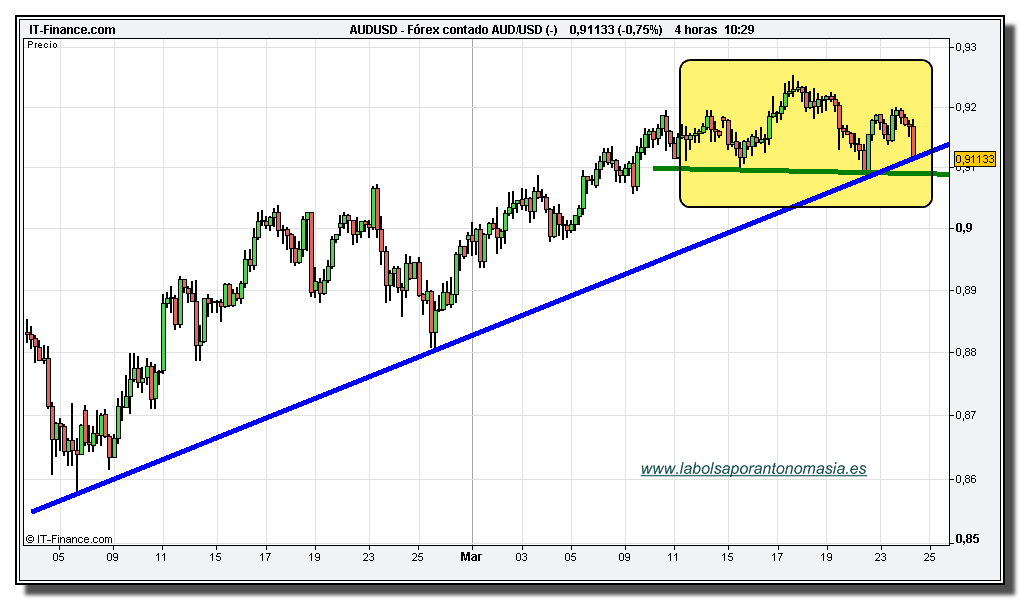This screenshot has height=600, width=1020.
Task: Select the 0,89 price axis label
Action: [x=966, y=290]
